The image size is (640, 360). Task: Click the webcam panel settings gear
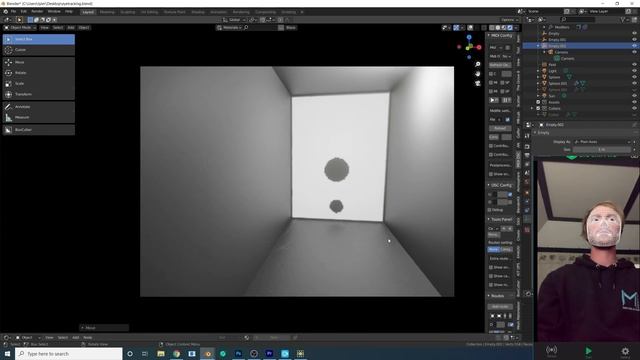[625, 351]
